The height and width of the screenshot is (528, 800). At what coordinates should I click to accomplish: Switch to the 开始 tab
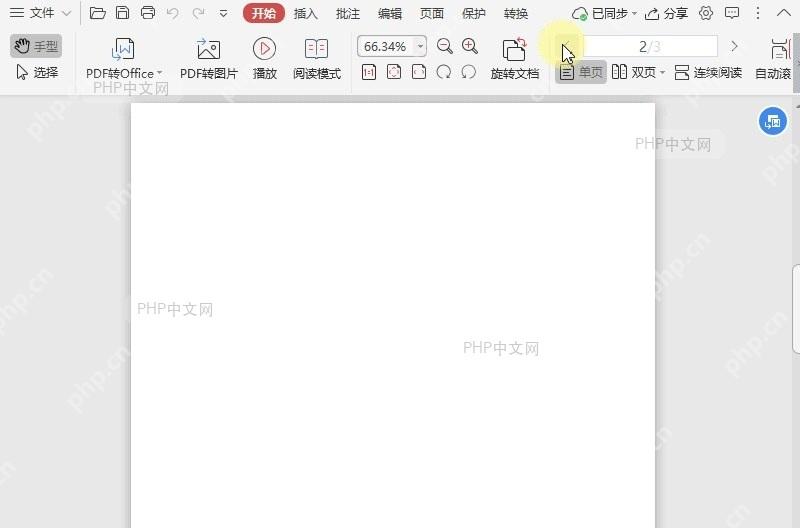264,13
